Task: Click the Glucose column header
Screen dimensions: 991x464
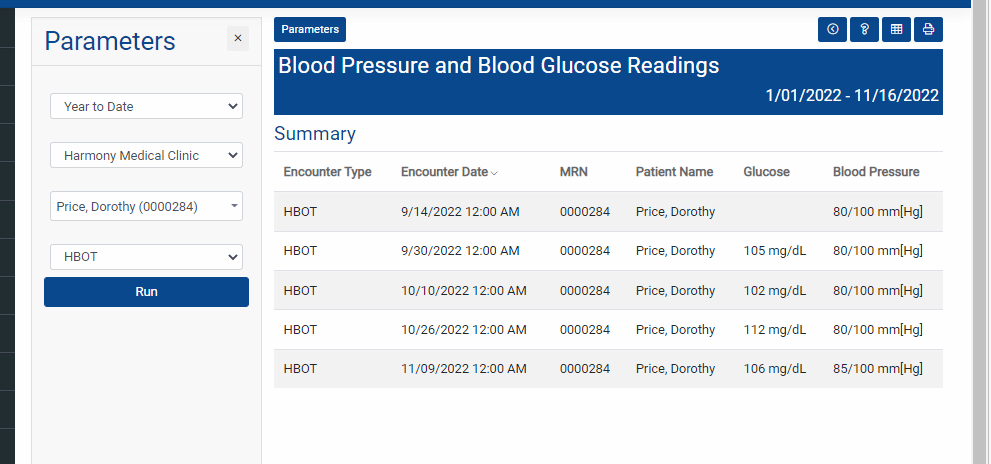Action: coord(766,172)
